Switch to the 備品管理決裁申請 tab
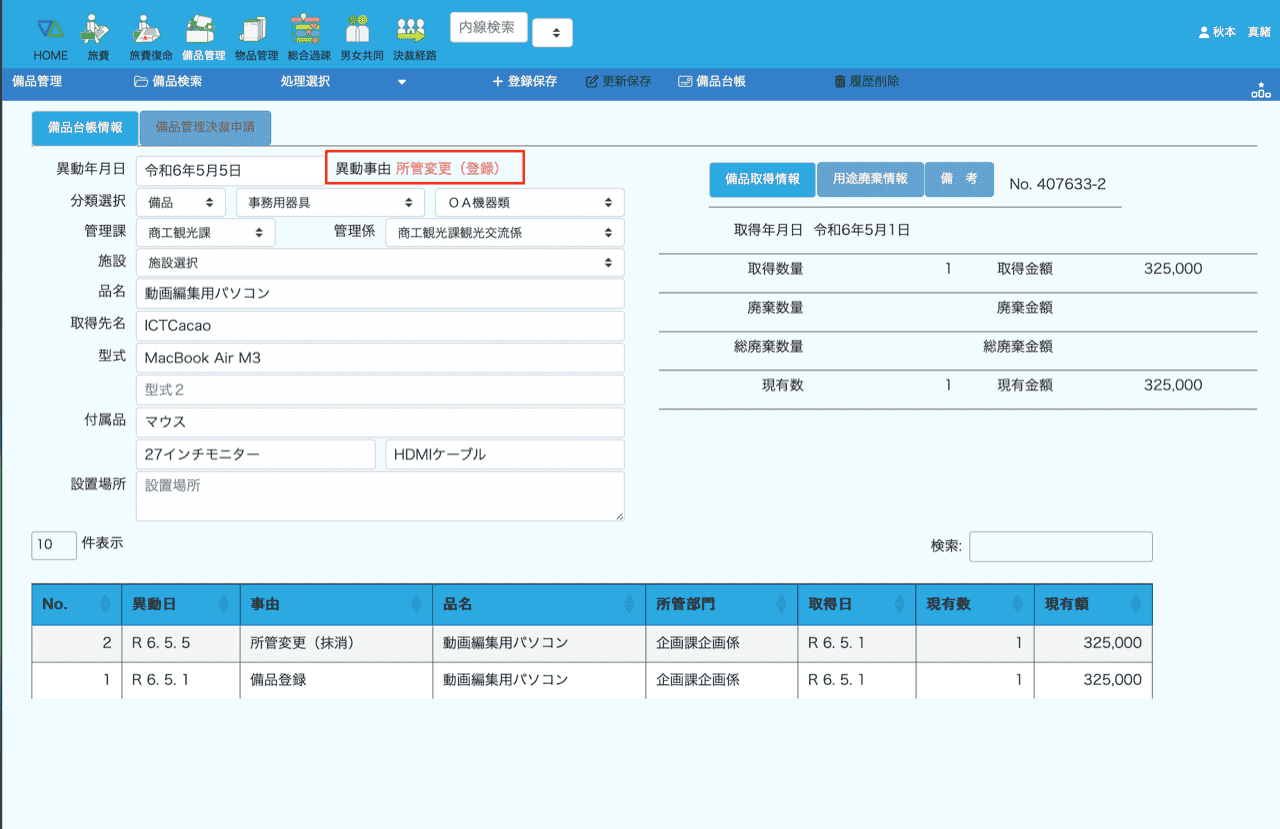The width and height of the screenshot is (1280, 829). [205, 128]
